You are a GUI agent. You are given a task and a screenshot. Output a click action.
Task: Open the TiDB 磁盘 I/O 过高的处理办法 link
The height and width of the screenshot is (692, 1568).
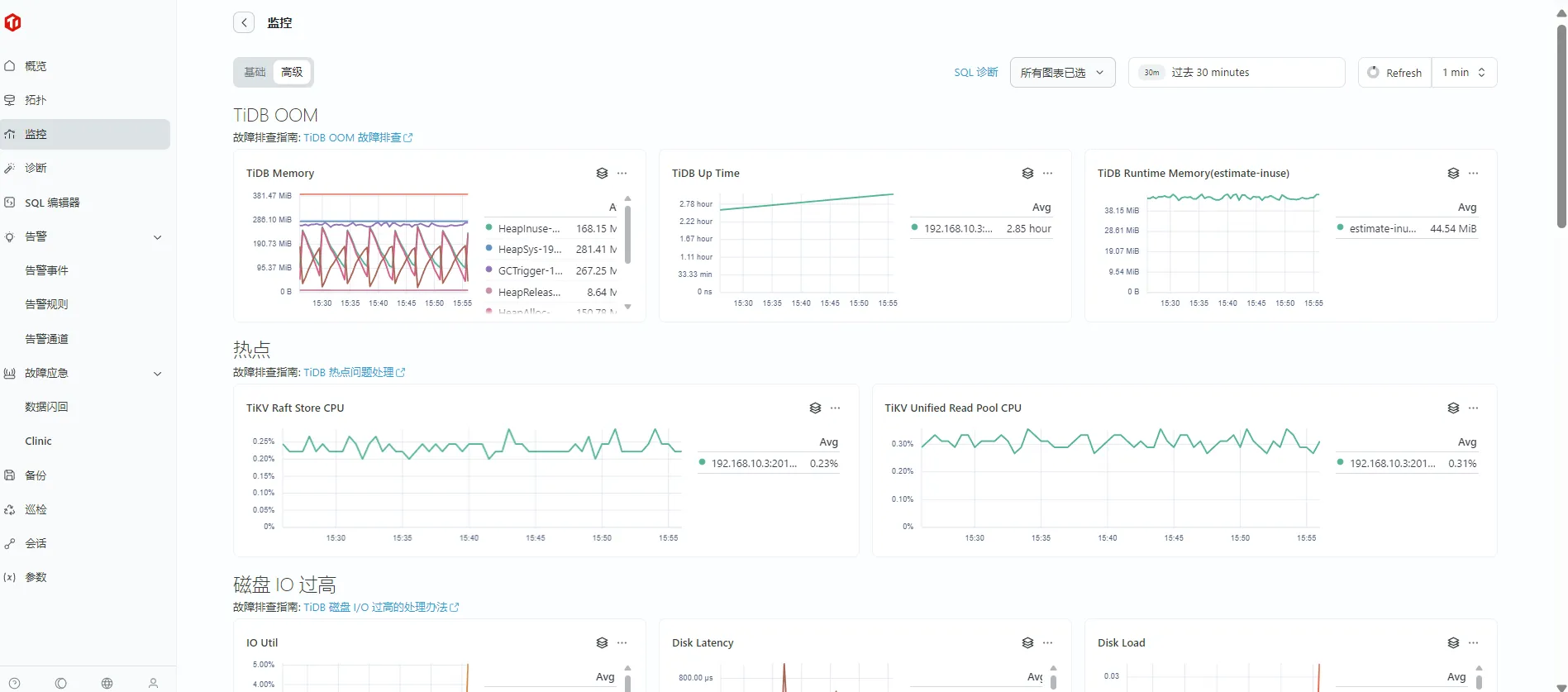381,608
